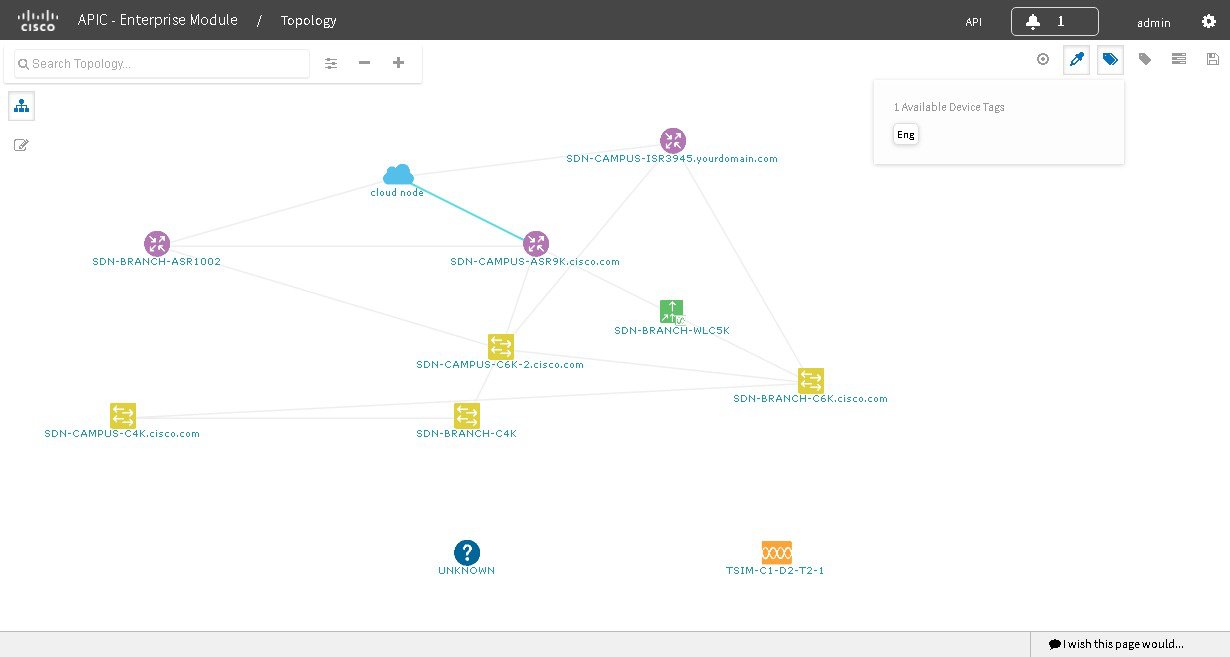Click the layers list icon in toolbar
The height and width of the screenshot is (657, 1230).
pyautogui.click(x=1179, y=59)
